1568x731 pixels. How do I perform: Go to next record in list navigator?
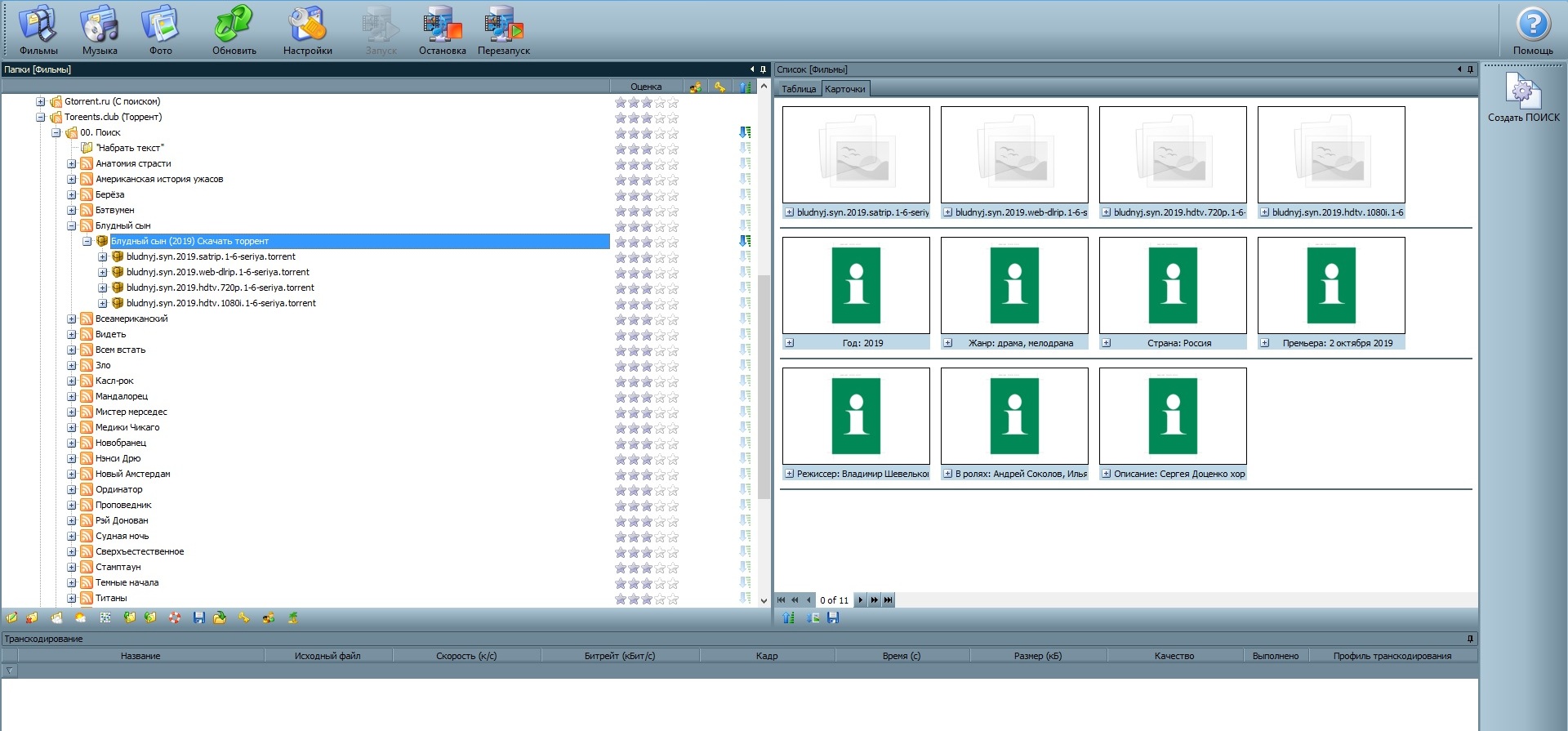click(x=860, y=600)
